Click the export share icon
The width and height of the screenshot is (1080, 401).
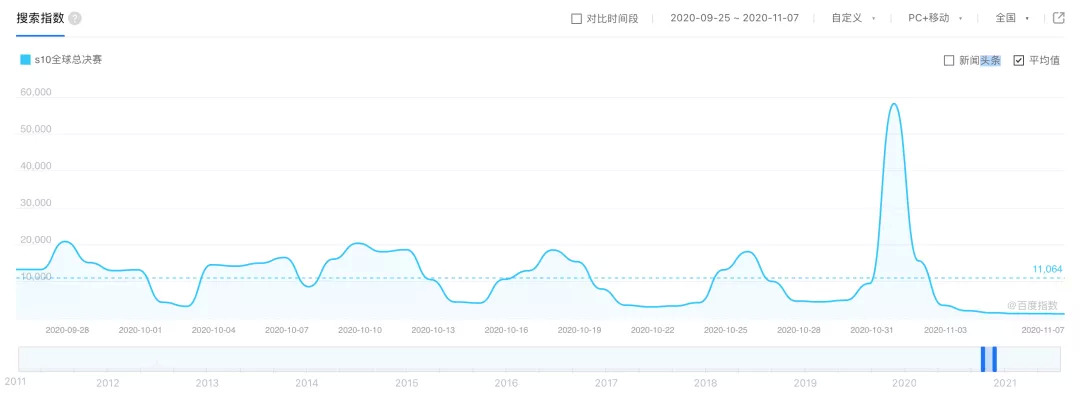1059,18
